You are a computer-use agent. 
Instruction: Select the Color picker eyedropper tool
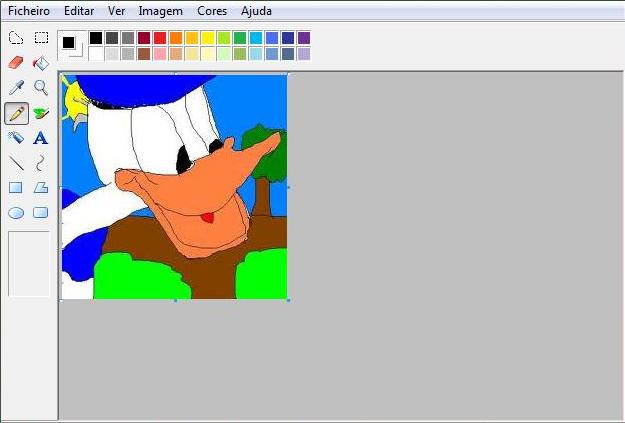[16, 88]
